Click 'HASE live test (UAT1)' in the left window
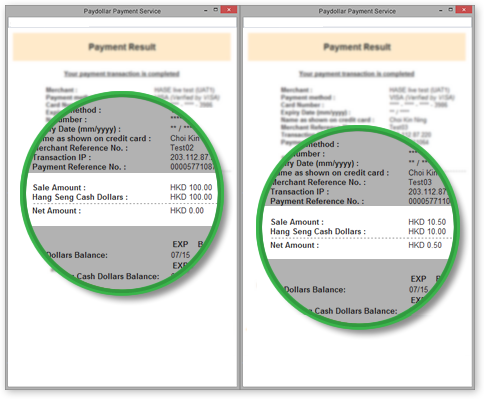 point(184,90)
